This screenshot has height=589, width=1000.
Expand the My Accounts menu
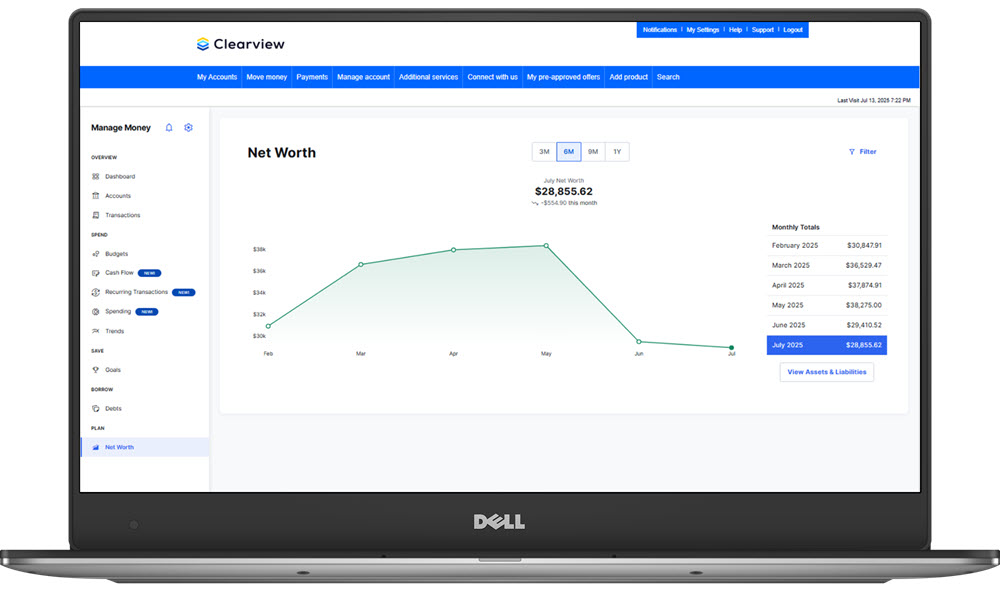tap(217, 77)
